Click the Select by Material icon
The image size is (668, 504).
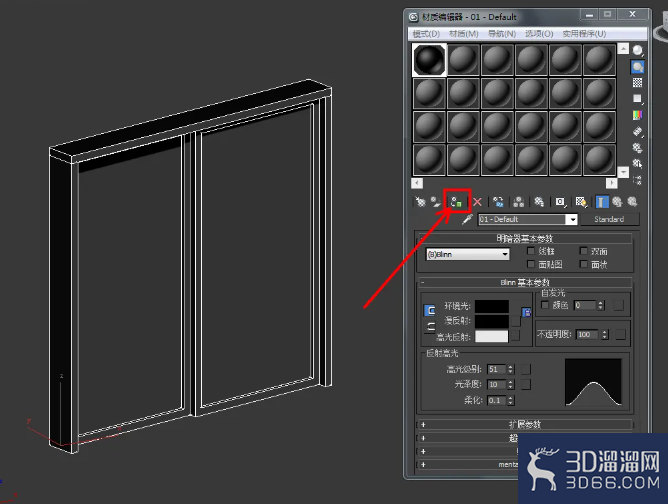click(x=637, y=164)
